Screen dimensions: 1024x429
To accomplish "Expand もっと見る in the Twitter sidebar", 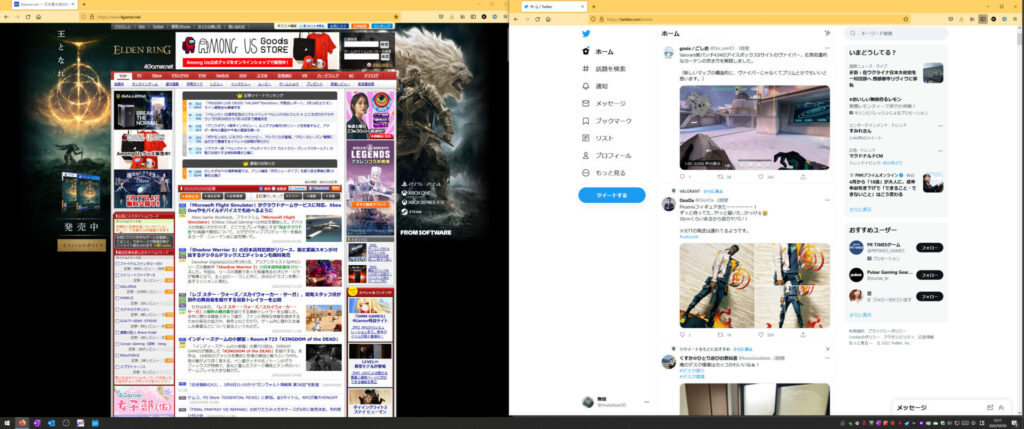I will pyautogui.click(x=603, y=173).
